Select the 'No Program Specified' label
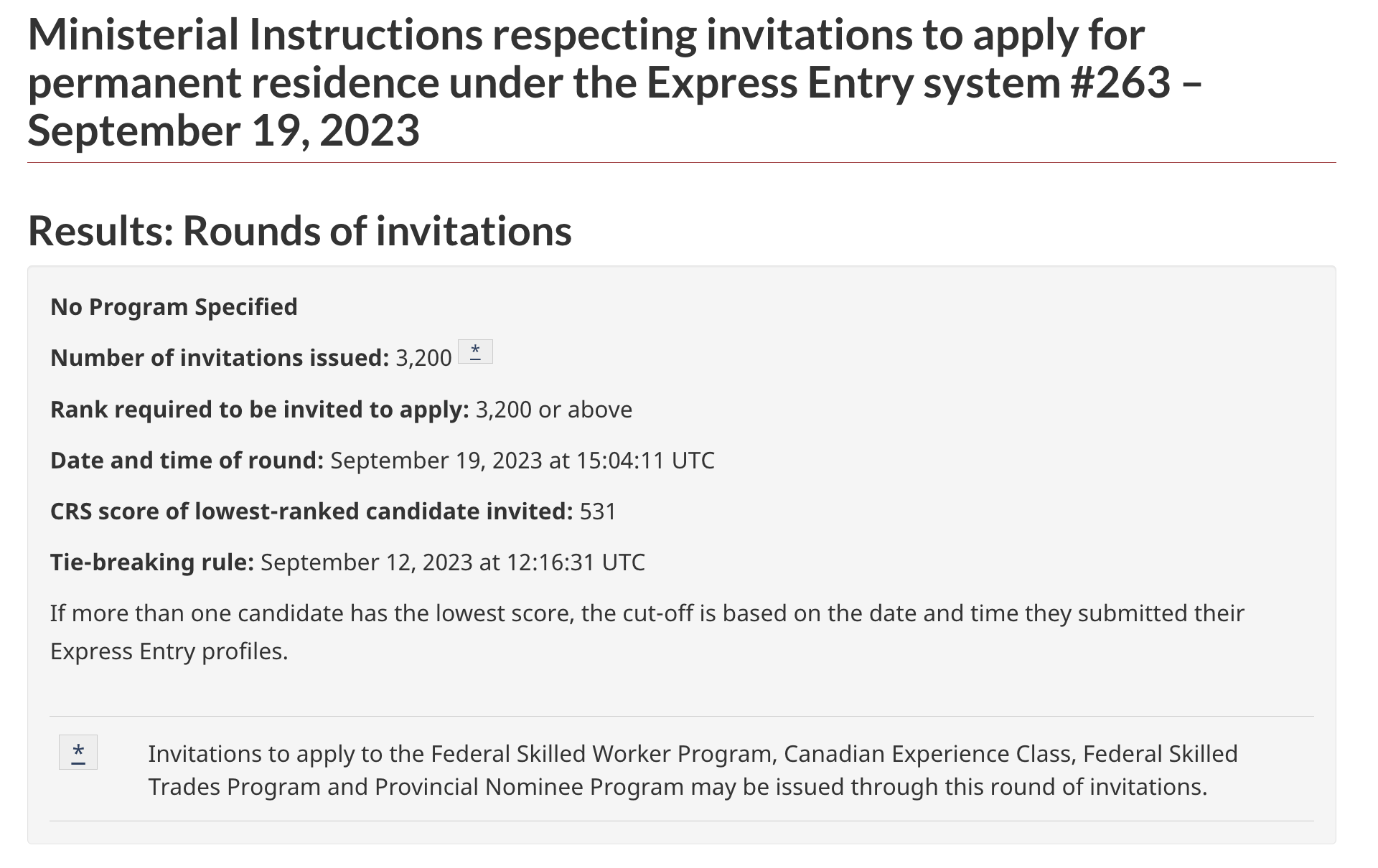This screenshot has height=868, width=1378. 174,307
